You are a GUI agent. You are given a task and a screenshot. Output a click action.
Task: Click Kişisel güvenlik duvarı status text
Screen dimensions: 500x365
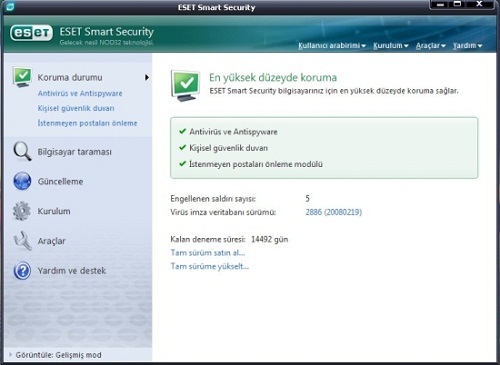click(x=228, y=148)
